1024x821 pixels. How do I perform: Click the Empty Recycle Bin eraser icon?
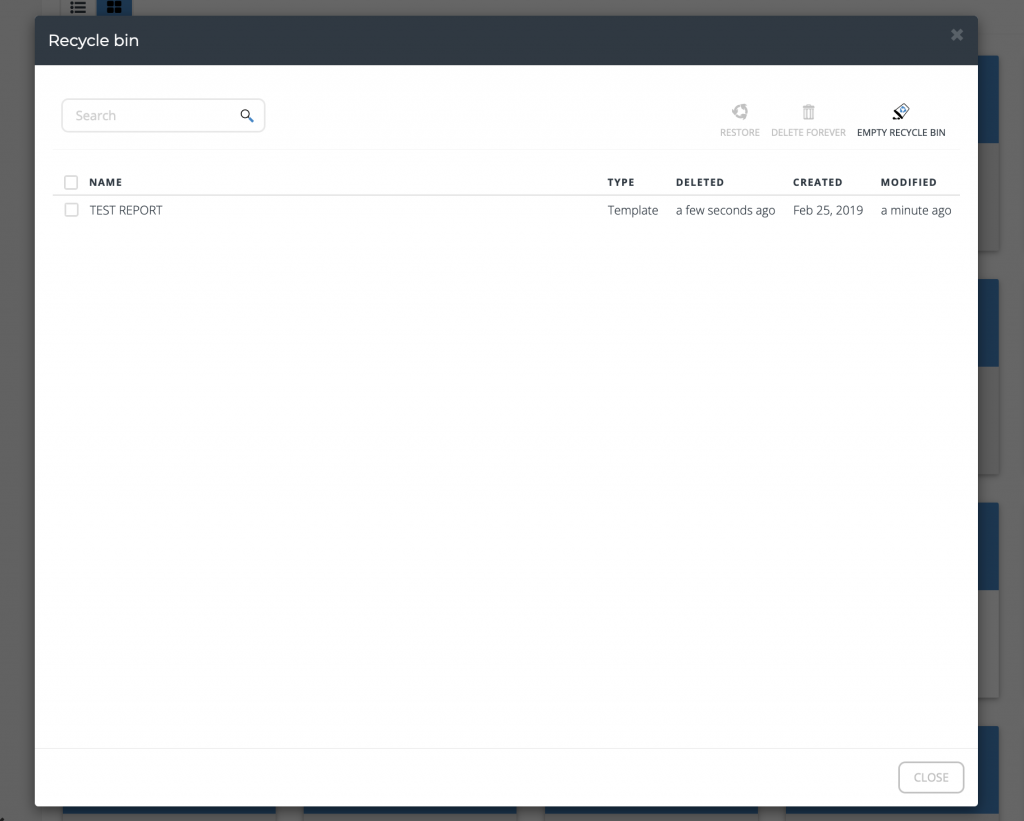click(900, 112)
